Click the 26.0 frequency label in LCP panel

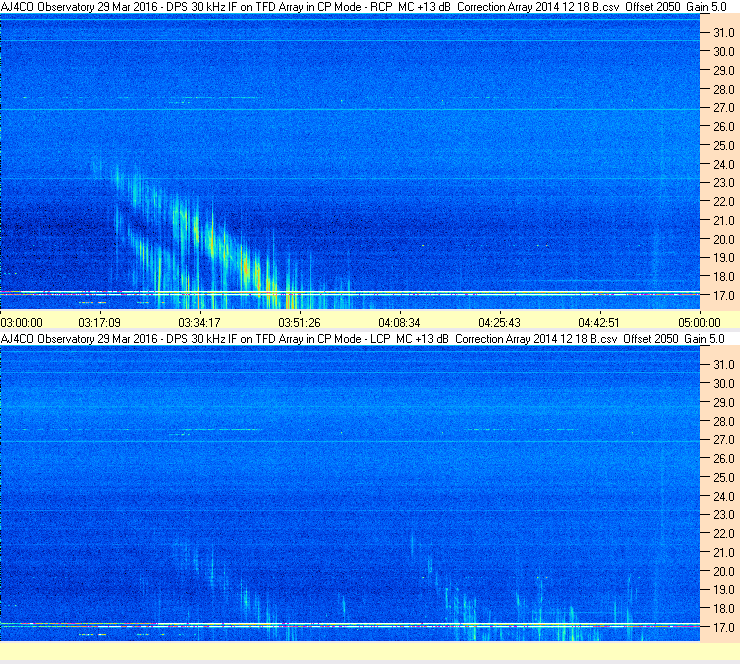point(723,459)
